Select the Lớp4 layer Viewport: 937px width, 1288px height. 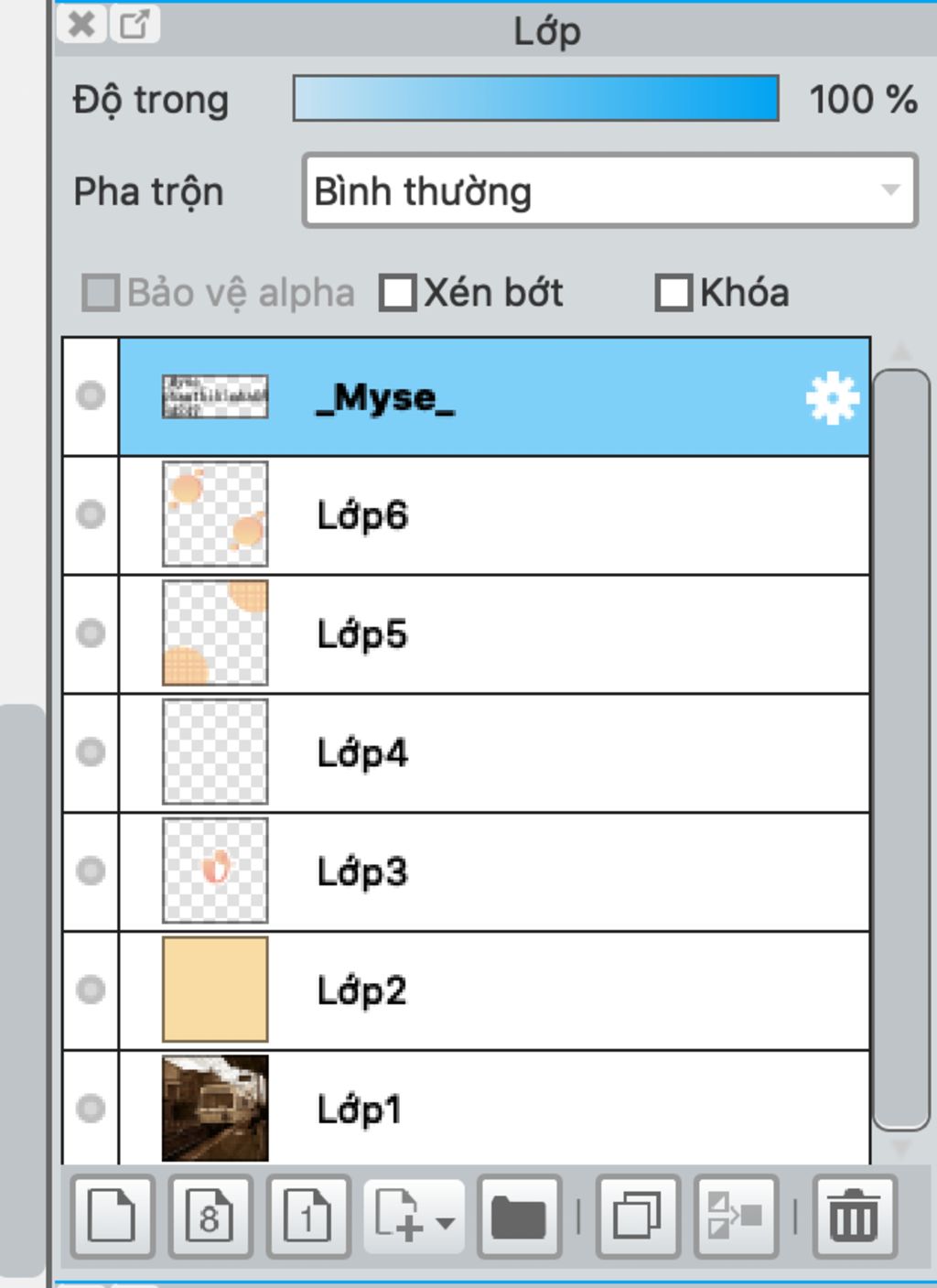click(494, 752)
